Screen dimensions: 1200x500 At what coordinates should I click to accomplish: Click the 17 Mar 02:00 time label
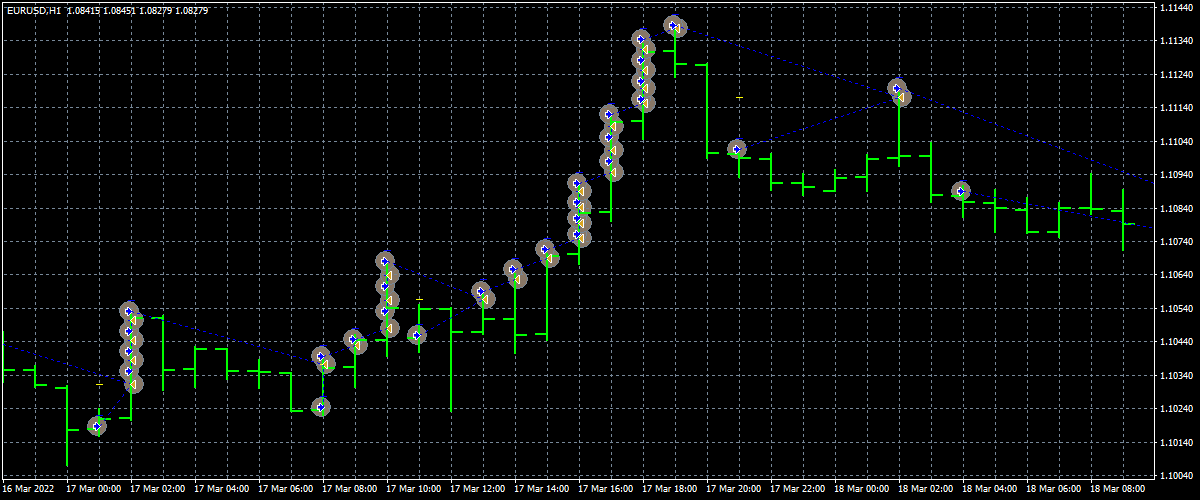157,490
